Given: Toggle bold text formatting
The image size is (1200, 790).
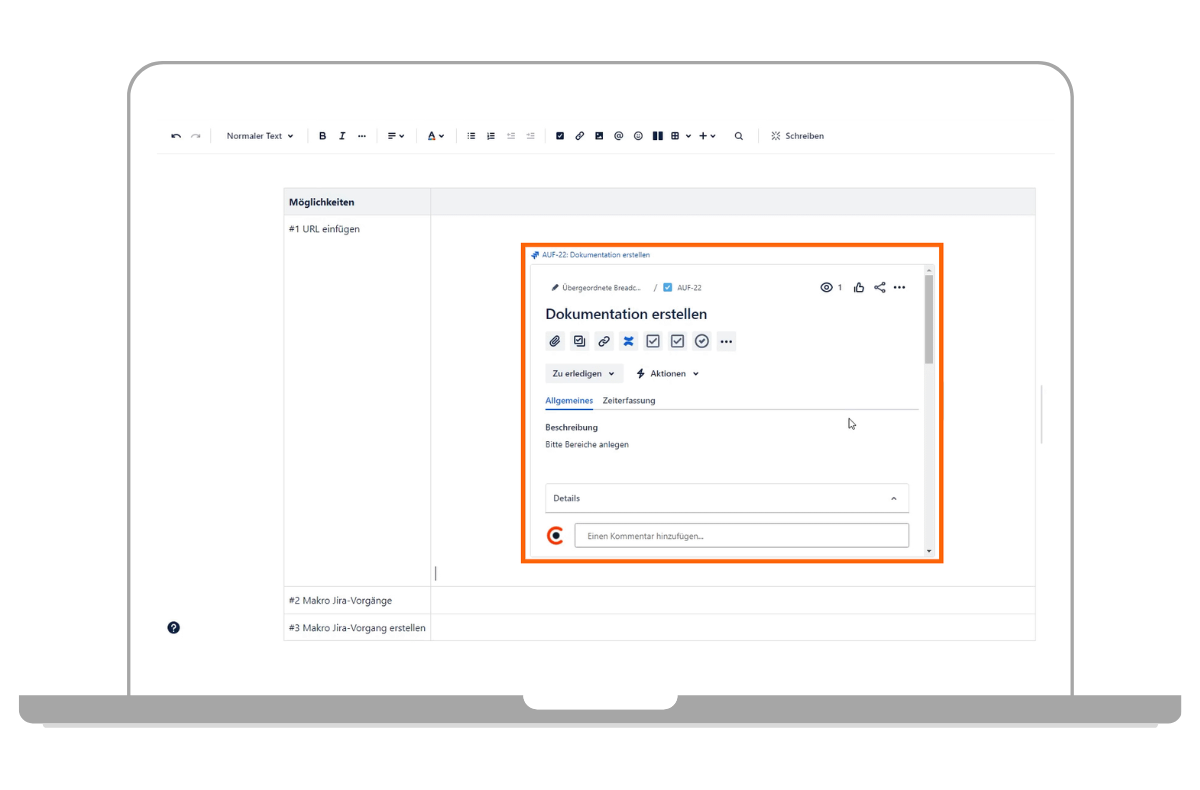Looking at the screenshot, I should [x=322, y=136].
